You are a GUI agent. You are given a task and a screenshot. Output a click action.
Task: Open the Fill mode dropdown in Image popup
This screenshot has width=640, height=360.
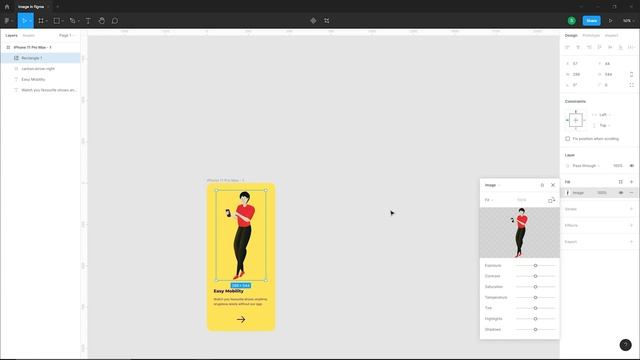point(489,200)
